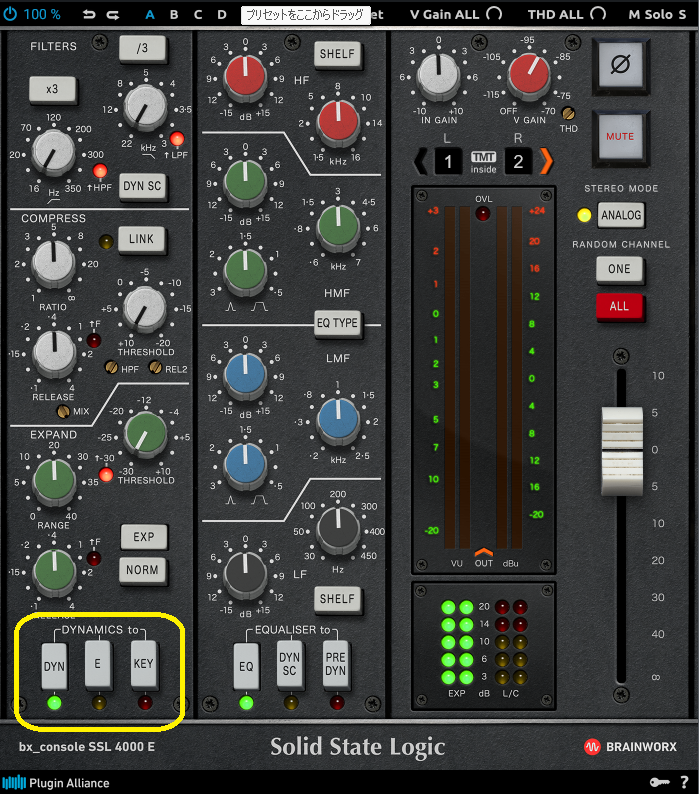Click random channel ONE button
Image resolution: width=699 pixels, height=794 pixels.
pyautogui.click(x=619, y=269)
